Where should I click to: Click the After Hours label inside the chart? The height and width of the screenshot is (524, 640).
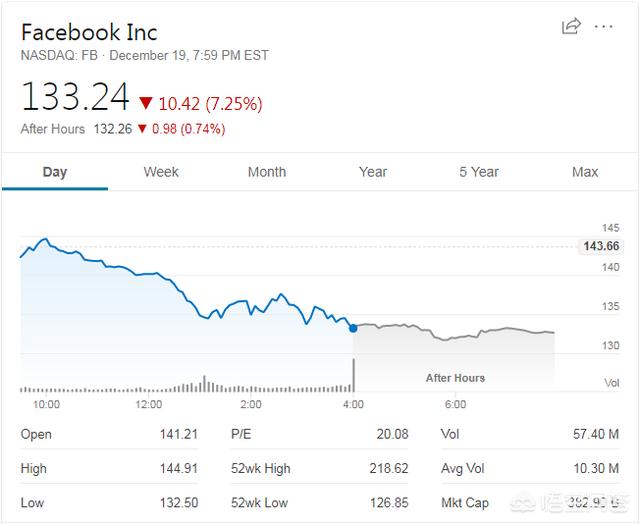[x=455, y=378]
